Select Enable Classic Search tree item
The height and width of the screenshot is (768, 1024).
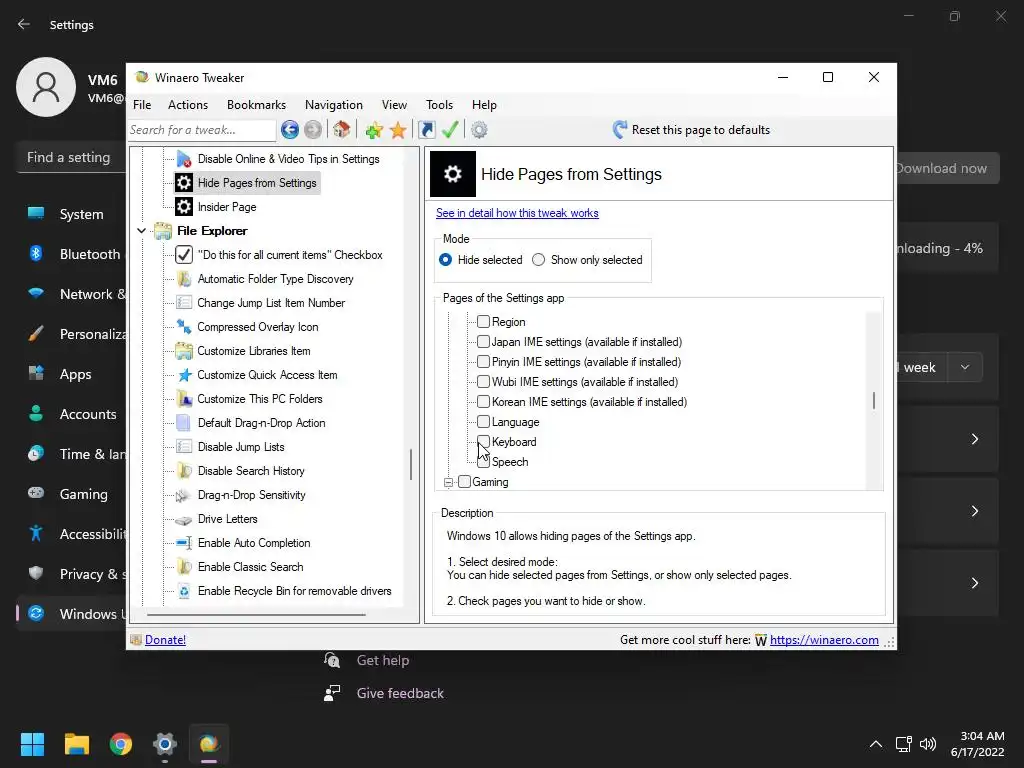251,567
